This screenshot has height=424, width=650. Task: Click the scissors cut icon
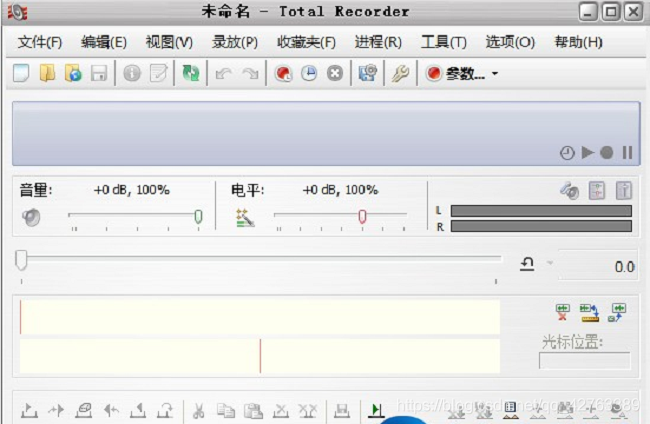click(199, 410)
